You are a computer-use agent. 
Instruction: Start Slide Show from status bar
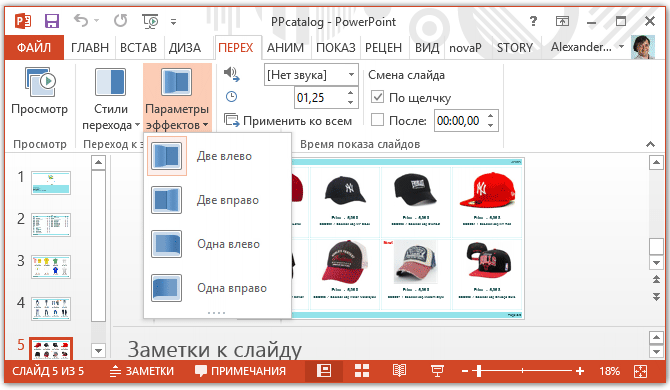437,371
